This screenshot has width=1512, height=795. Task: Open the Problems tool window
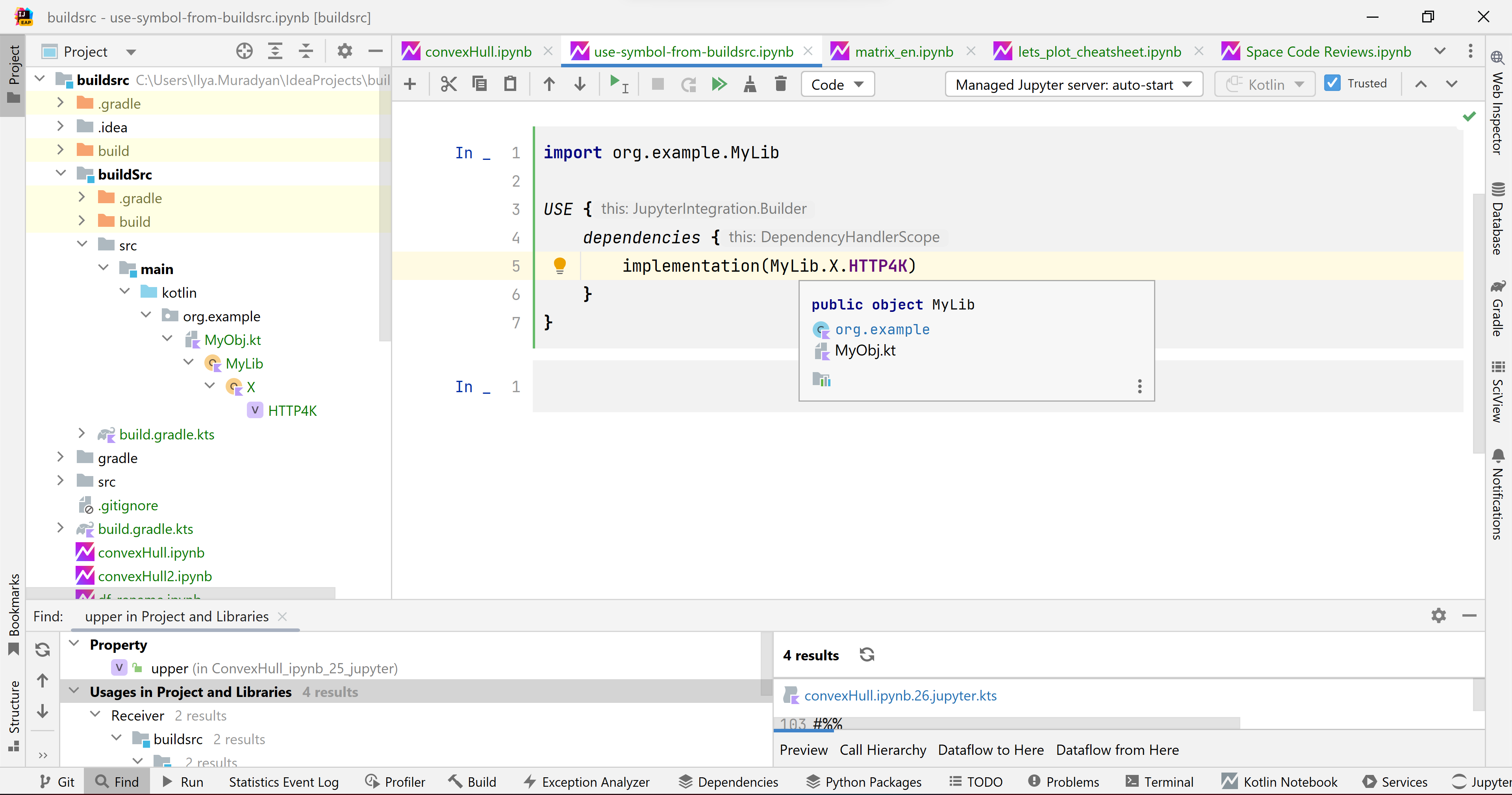point(1064,782)
